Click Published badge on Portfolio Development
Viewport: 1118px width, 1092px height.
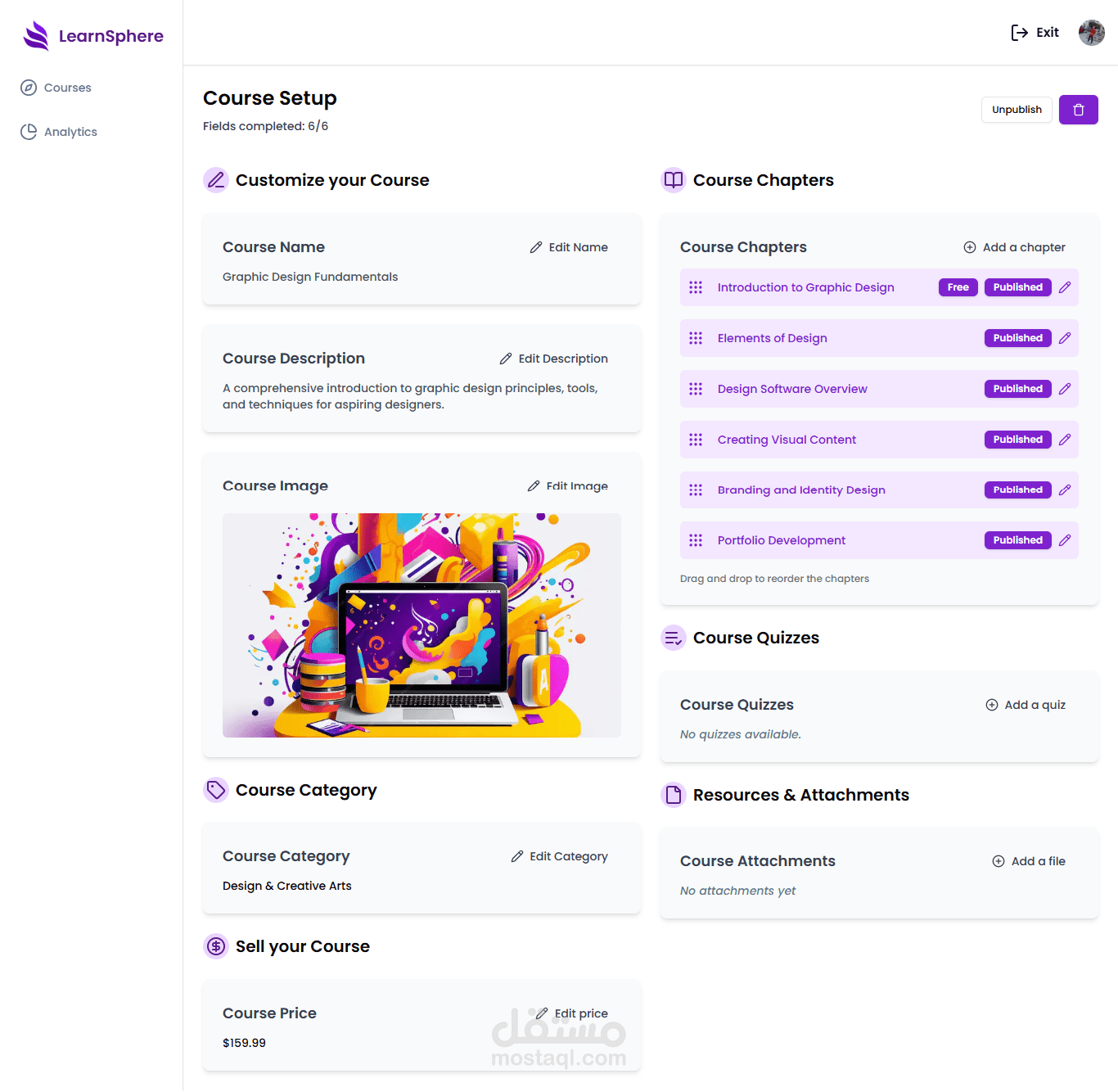(x=1017, y=540)
